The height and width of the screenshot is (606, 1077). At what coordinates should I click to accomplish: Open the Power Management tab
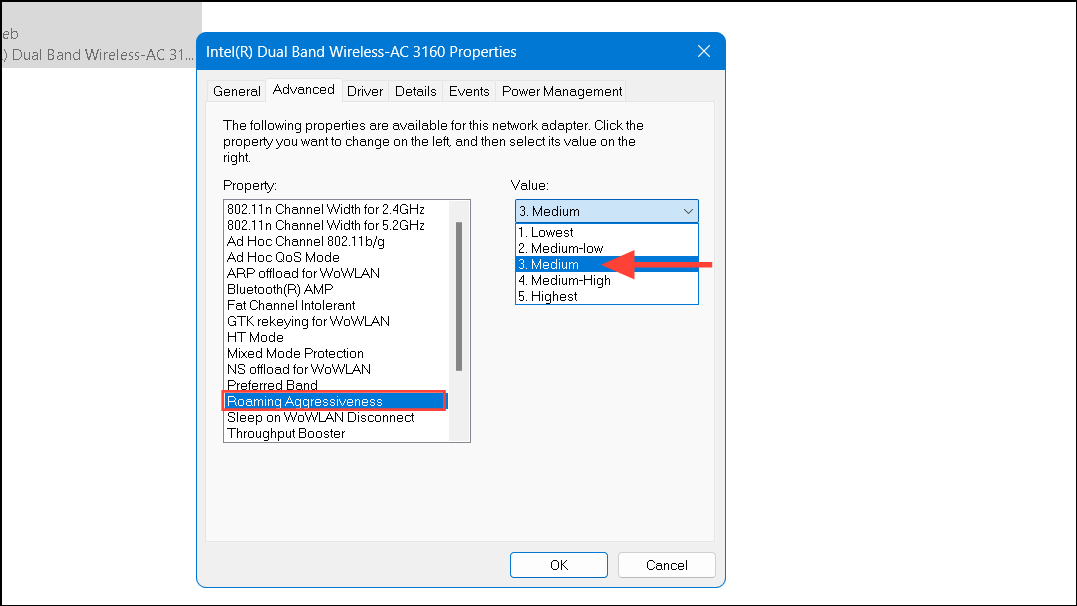(x=562, y=91)
